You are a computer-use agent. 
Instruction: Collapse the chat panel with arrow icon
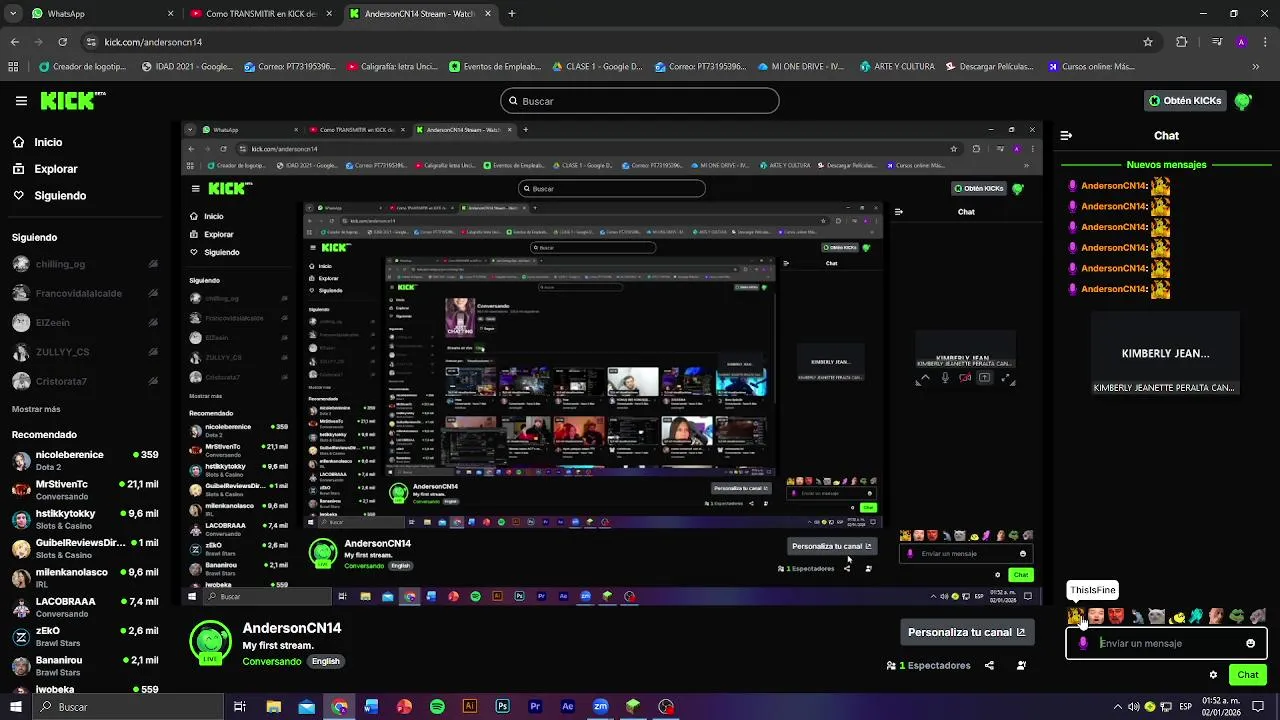[x=1066, y=135]
